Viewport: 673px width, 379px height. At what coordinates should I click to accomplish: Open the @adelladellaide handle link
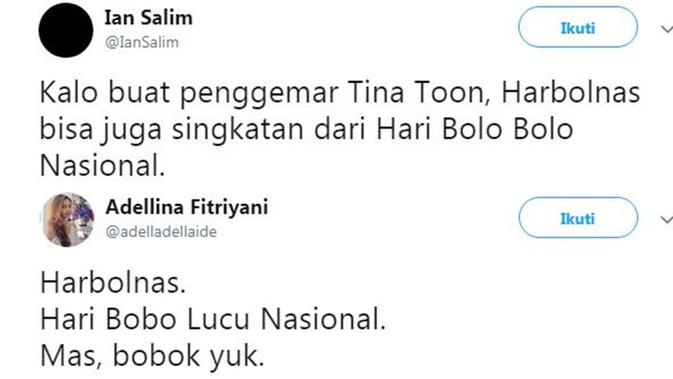[161, 232]
